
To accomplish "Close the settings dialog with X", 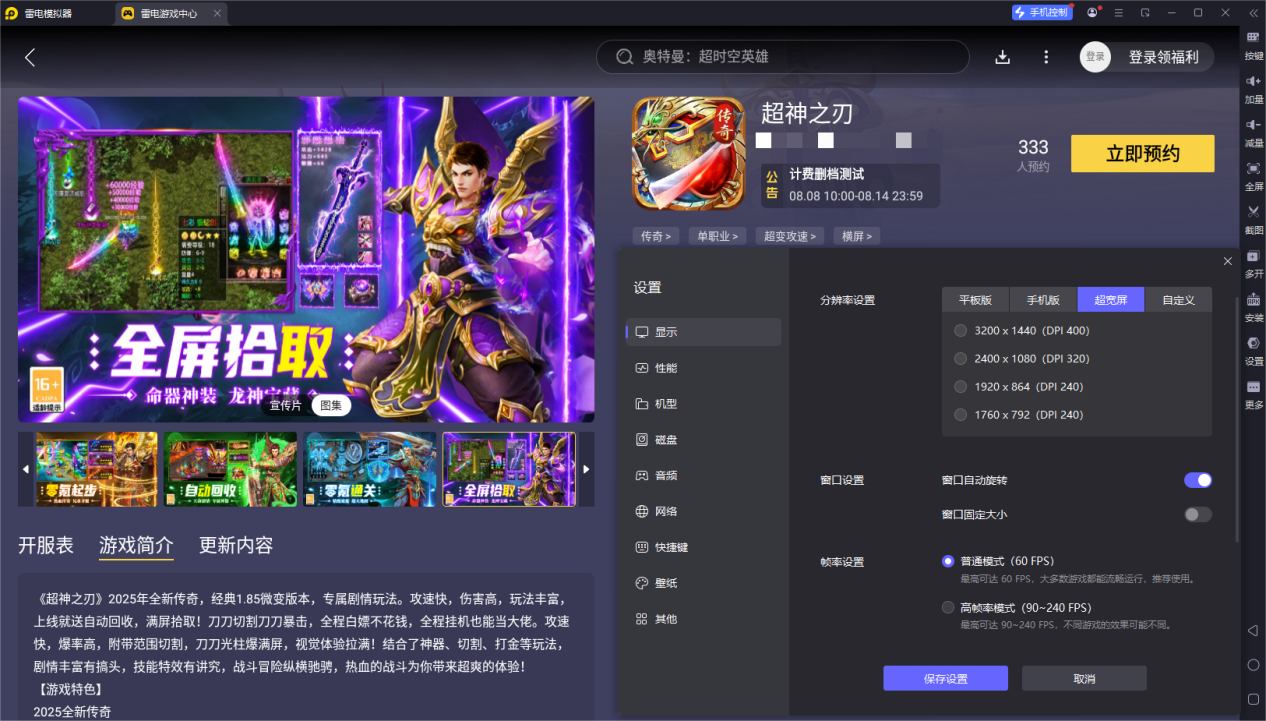I will pos(1228,261).
